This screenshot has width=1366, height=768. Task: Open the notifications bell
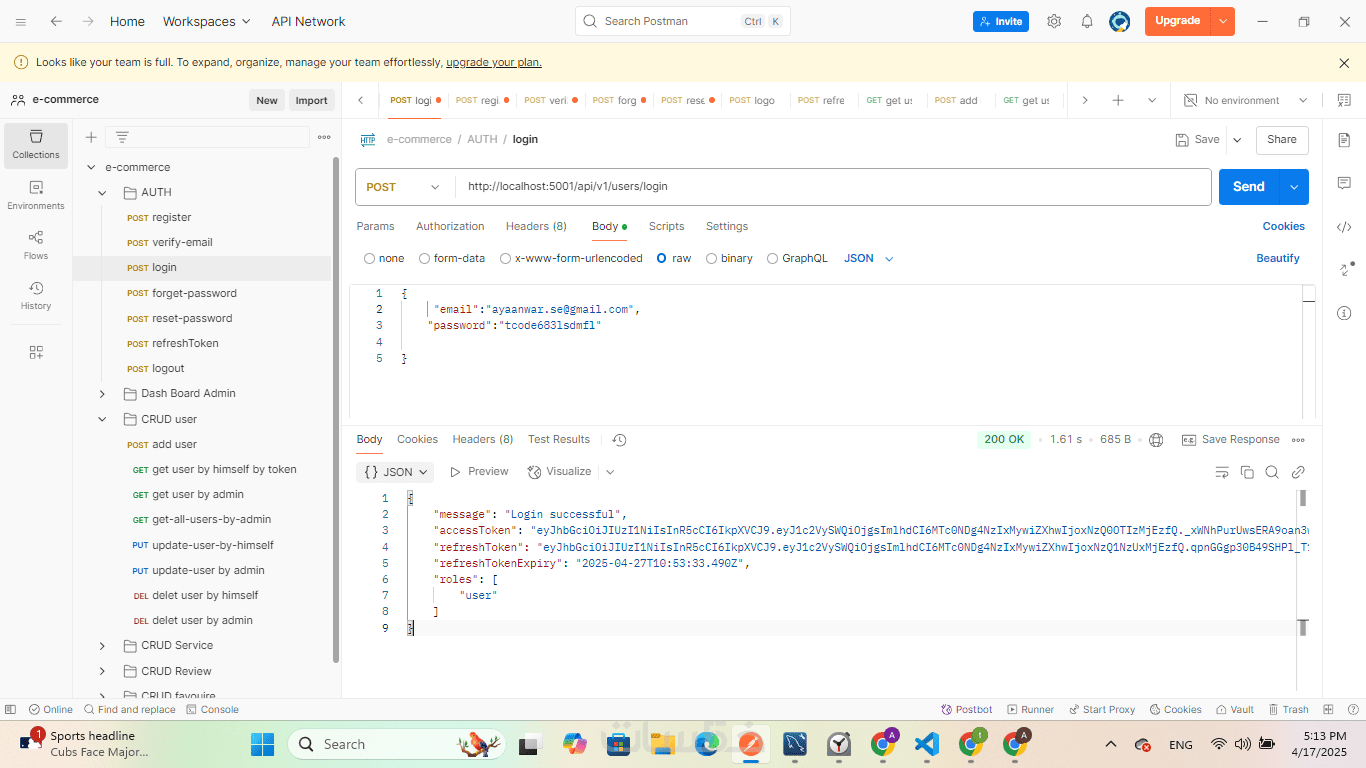point(1087,21)
